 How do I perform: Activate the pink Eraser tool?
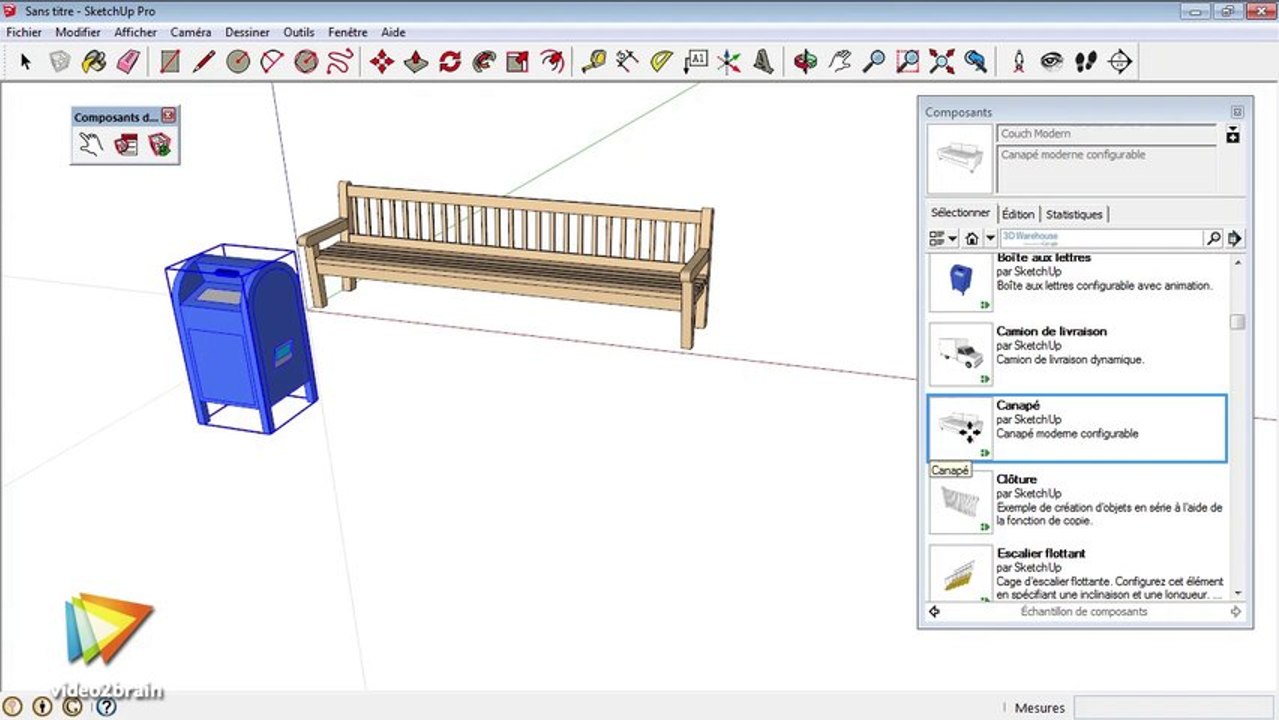pos(128,62)
